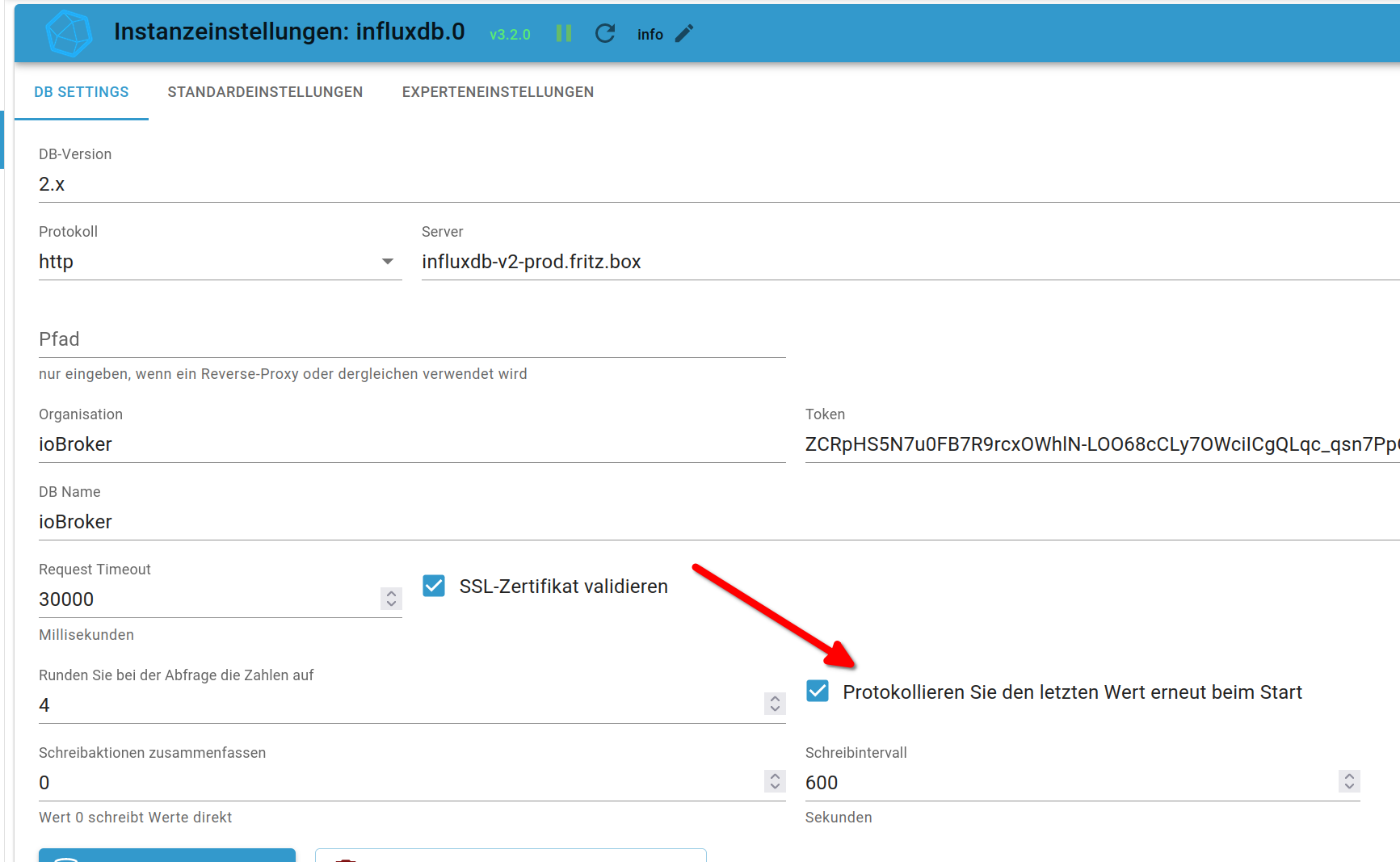Click the Token input field

1103,444
